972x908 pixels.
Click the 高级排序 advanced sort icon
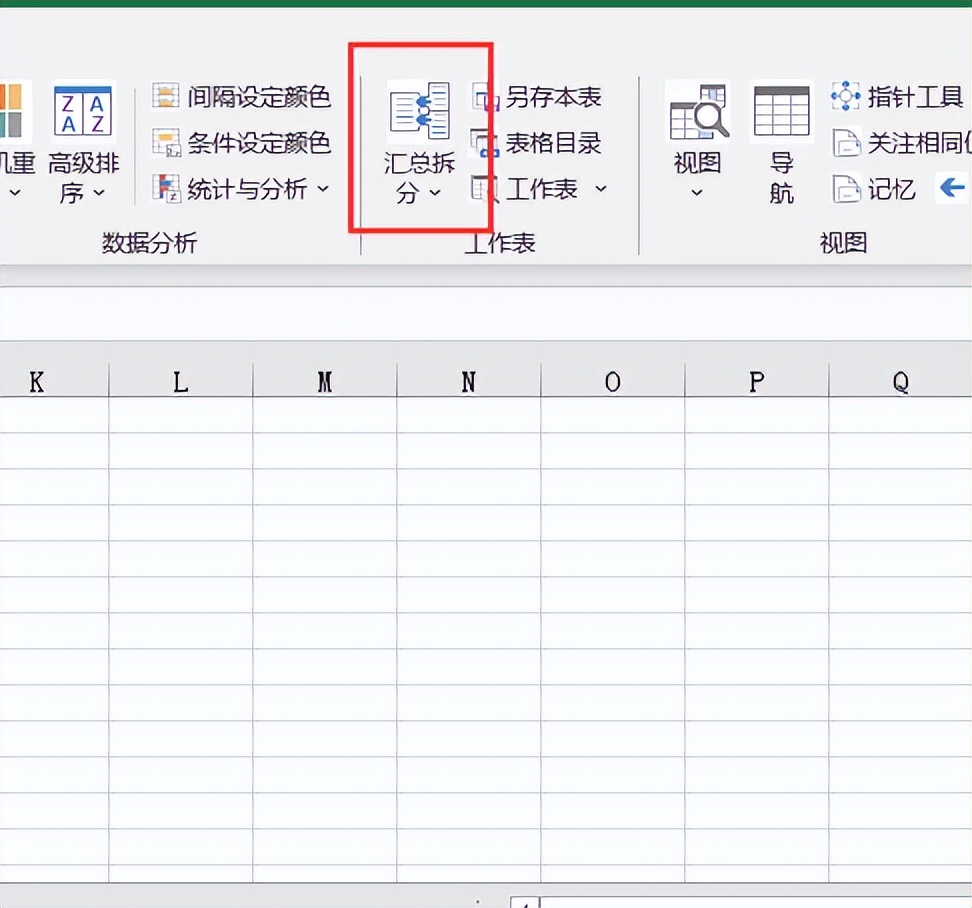(x=83, y=110)
